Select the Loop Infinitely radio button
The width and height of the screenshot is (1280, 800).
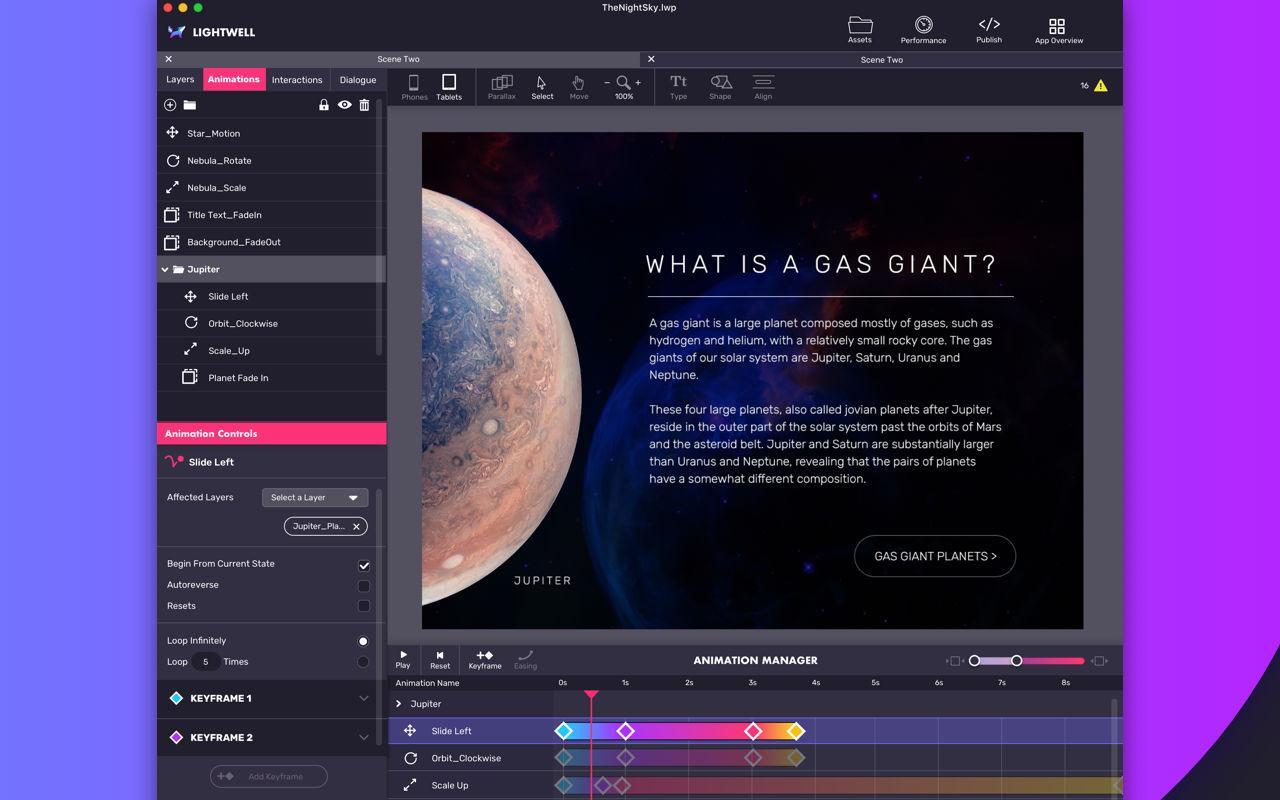(x=363, y=641)
